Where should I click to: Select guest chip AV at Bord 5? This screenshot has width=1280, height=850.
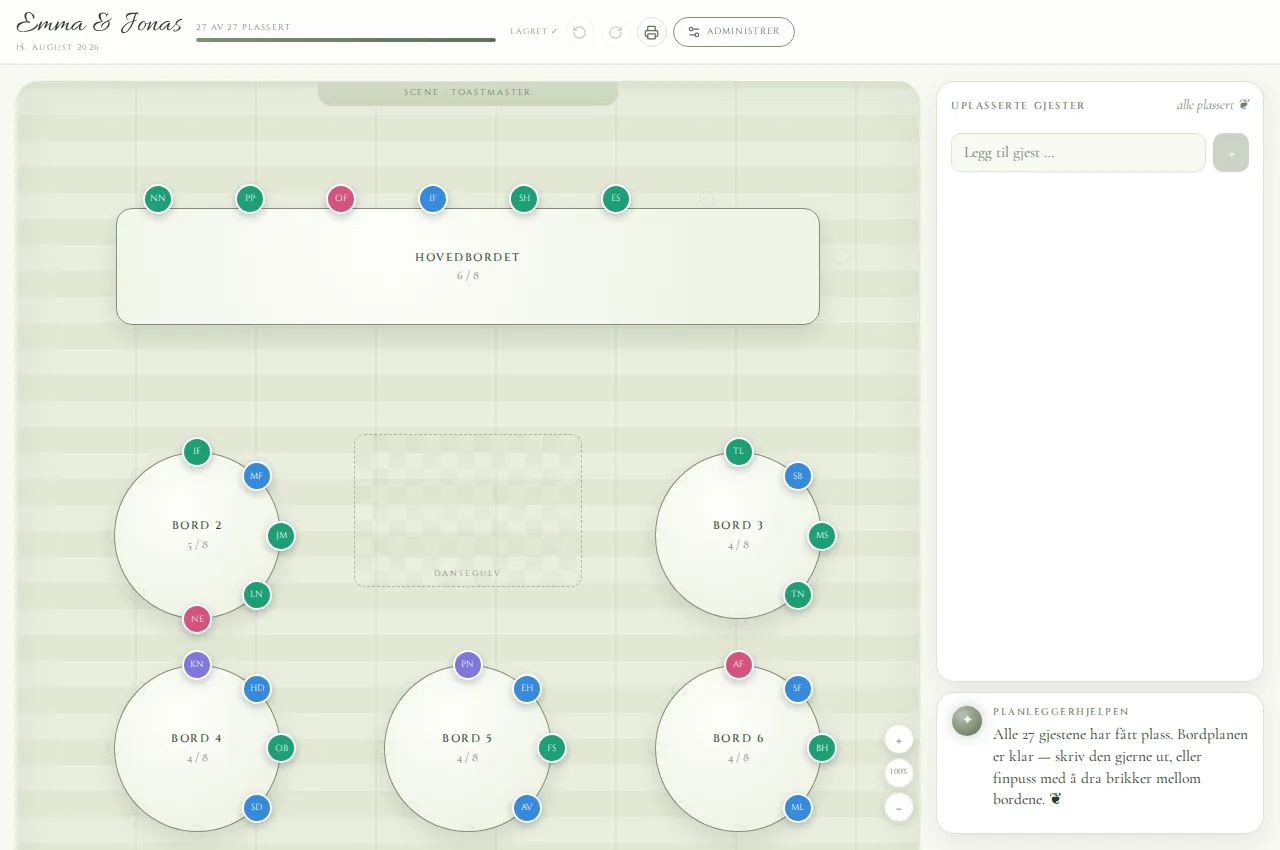click(x=527, y=808)
